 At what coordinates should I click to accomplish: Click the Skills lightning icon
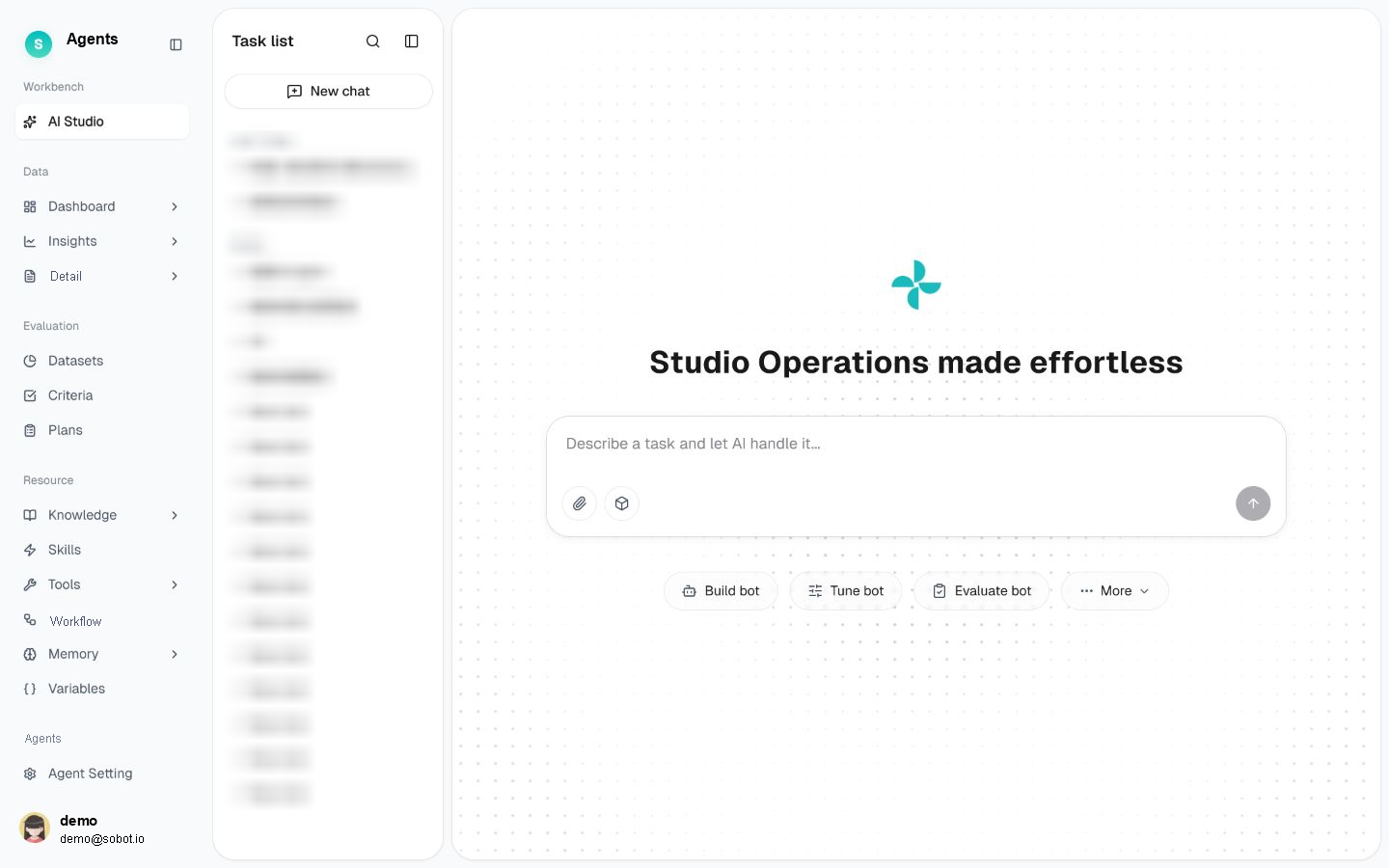30,550
